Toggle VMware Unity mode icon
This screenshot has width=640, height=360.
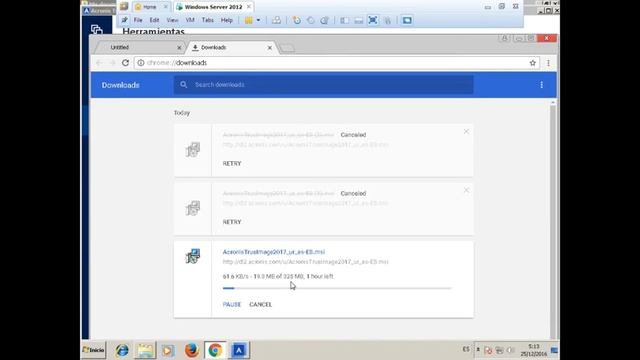[x=387, y=20]
